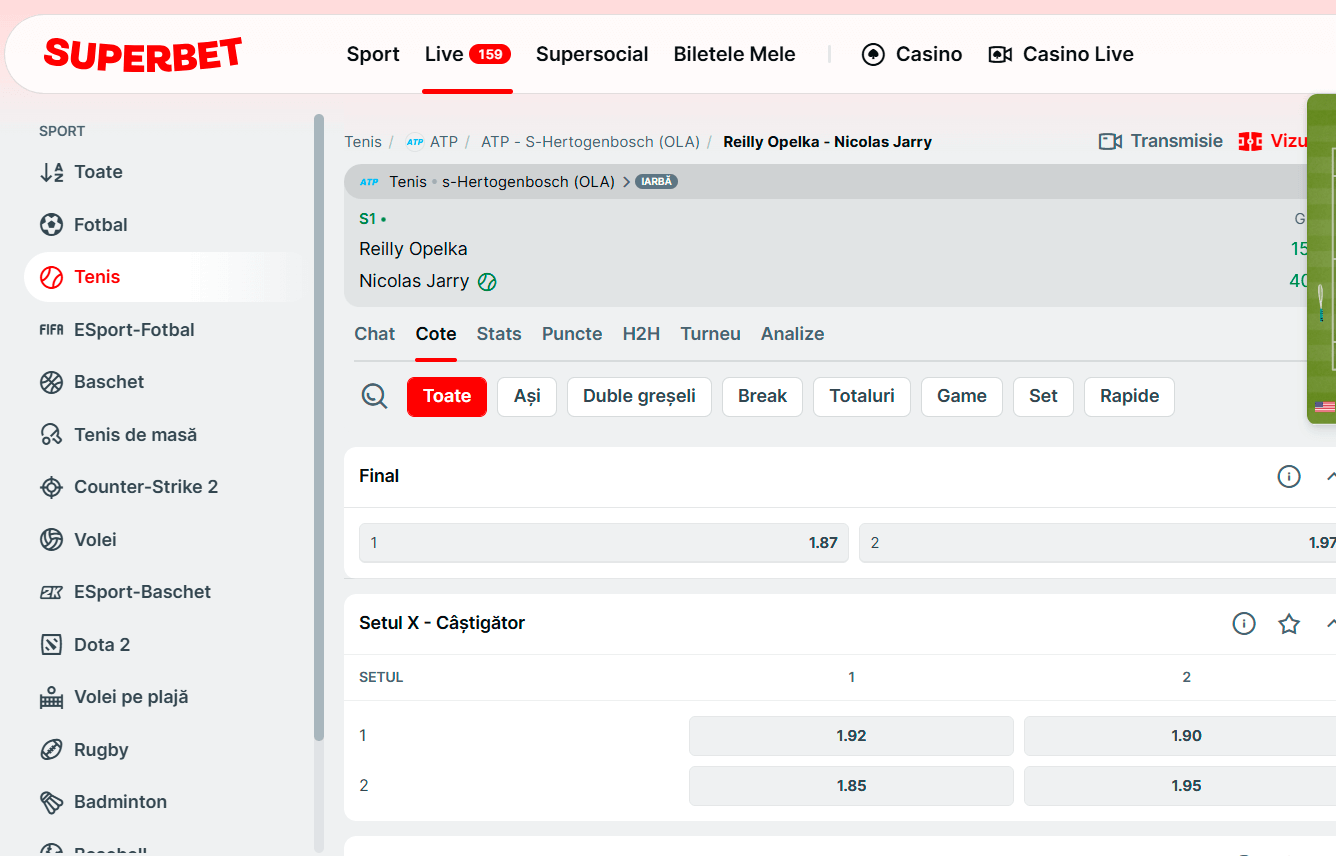
Task: Open the Dota 2 icon
Action: point(51,645)
